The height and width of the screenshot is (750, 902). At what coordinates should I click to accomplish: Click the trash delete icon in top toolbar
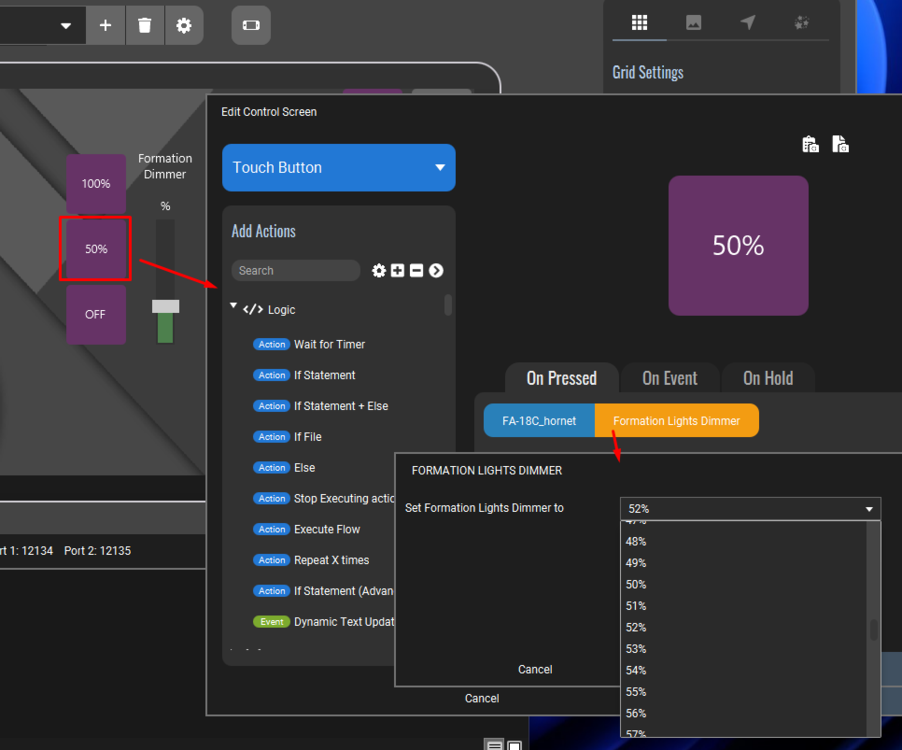[144, 25]
